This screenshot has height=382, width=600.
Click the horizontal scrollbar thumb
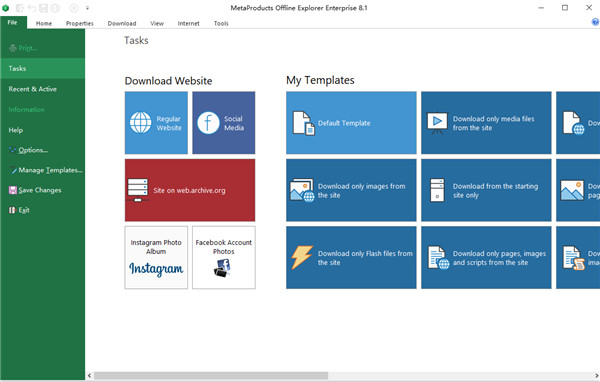(x=211, y=375)
